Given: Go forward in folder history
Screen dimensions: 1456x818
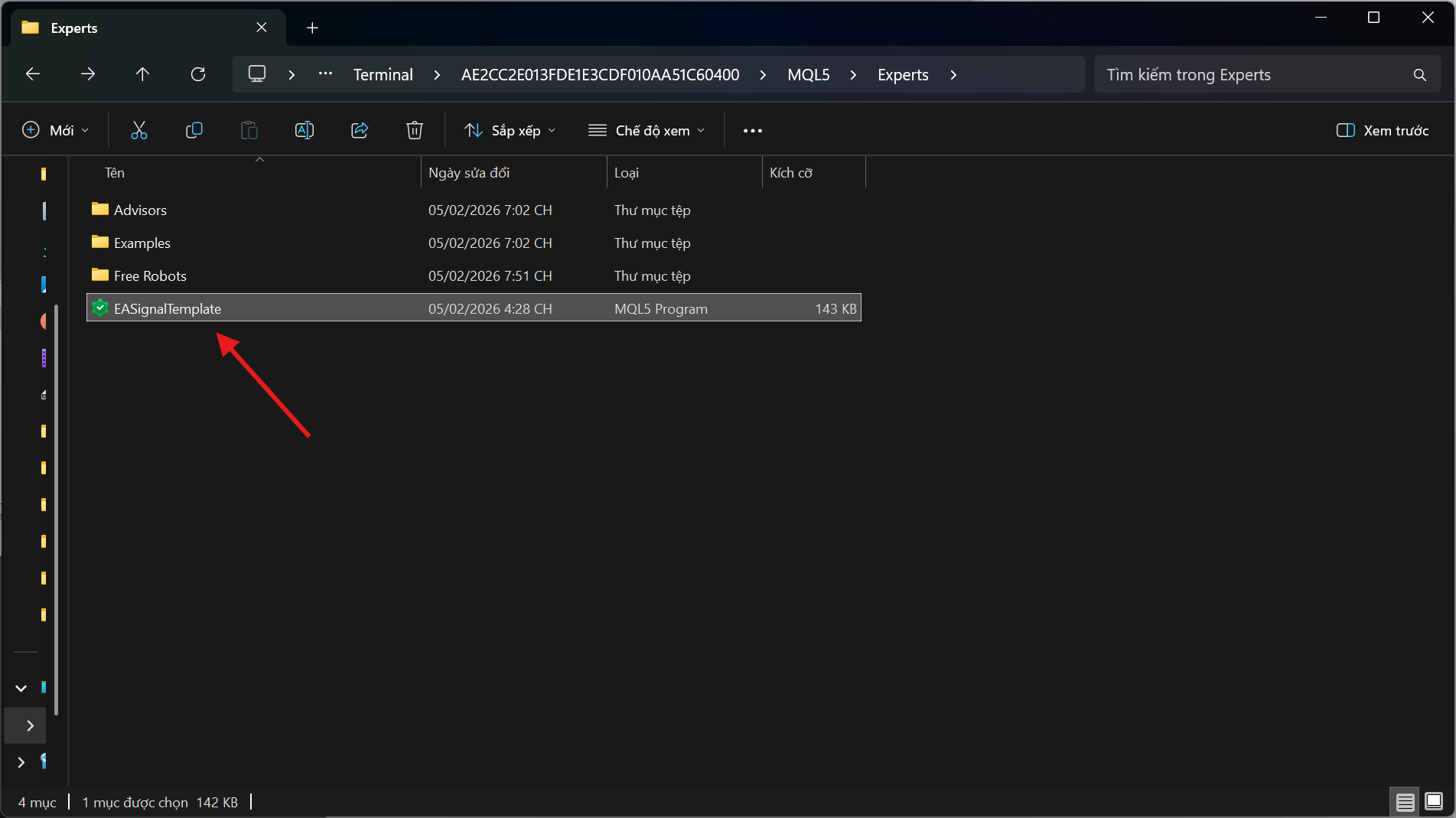Looking at the screenshot, I should (x=88, y=74).
